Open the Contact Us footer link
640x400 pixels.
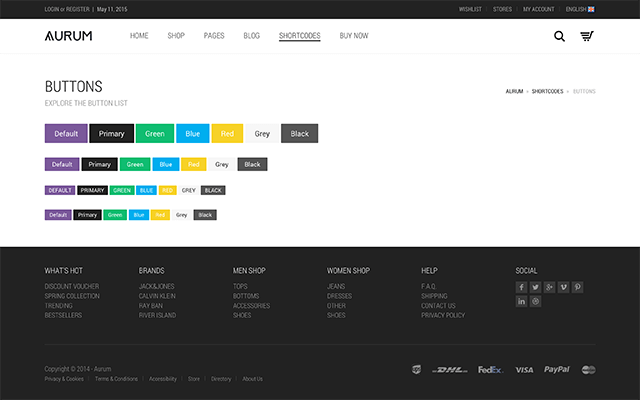[x=438, y=306]
